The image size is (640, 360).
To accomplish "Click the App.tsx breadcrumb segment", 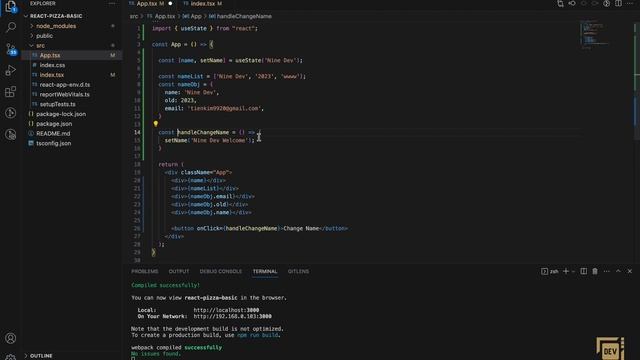I will [162, 16].
